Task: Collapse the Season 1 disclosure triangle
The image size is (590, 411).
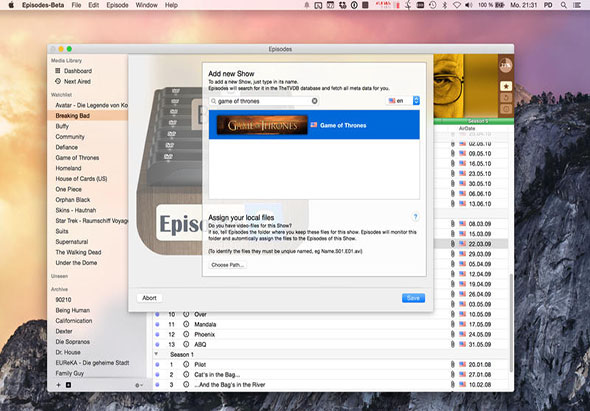Action: 156,354
